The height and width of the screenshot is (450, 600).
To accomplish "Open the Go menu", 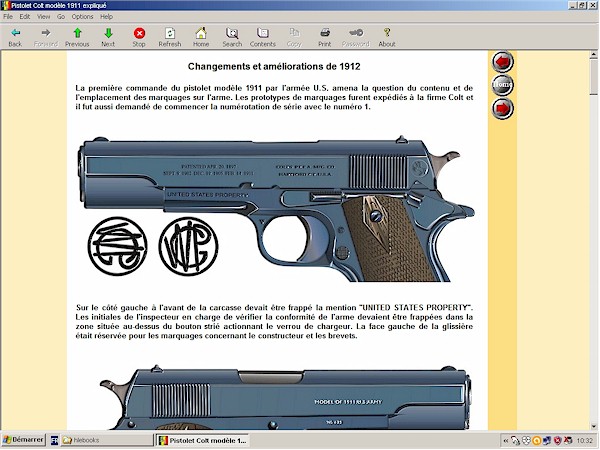I will 61,16.
